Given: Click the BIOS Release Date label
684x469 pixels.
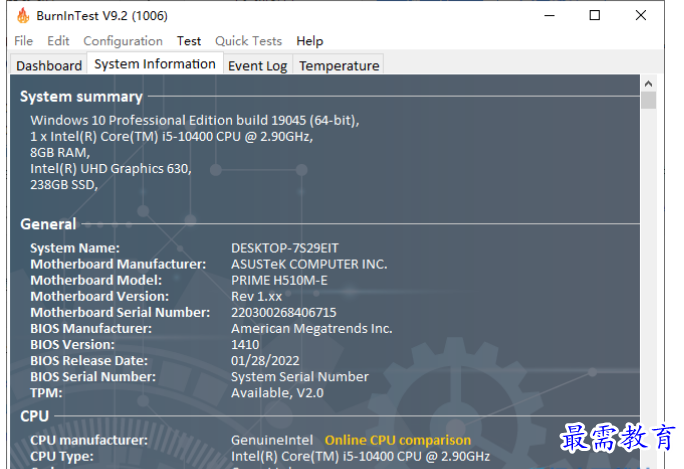Looking at the screenshot, I should pyautogui.click(x=89, y=361).
